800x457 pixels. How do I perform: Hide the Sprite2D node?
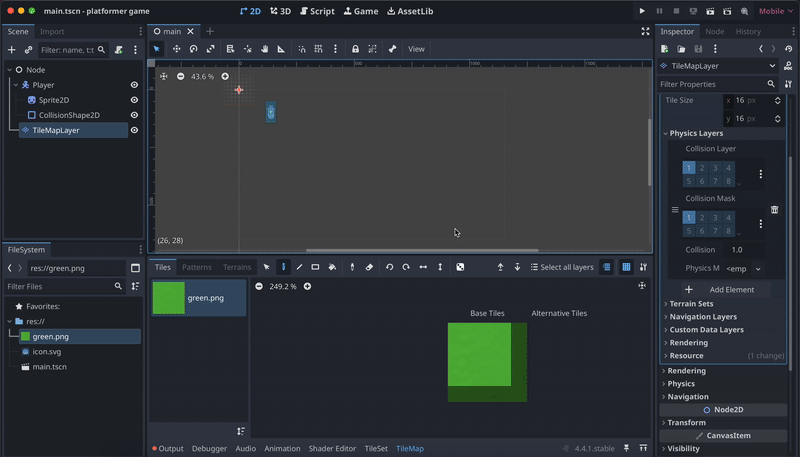[134, 100]
